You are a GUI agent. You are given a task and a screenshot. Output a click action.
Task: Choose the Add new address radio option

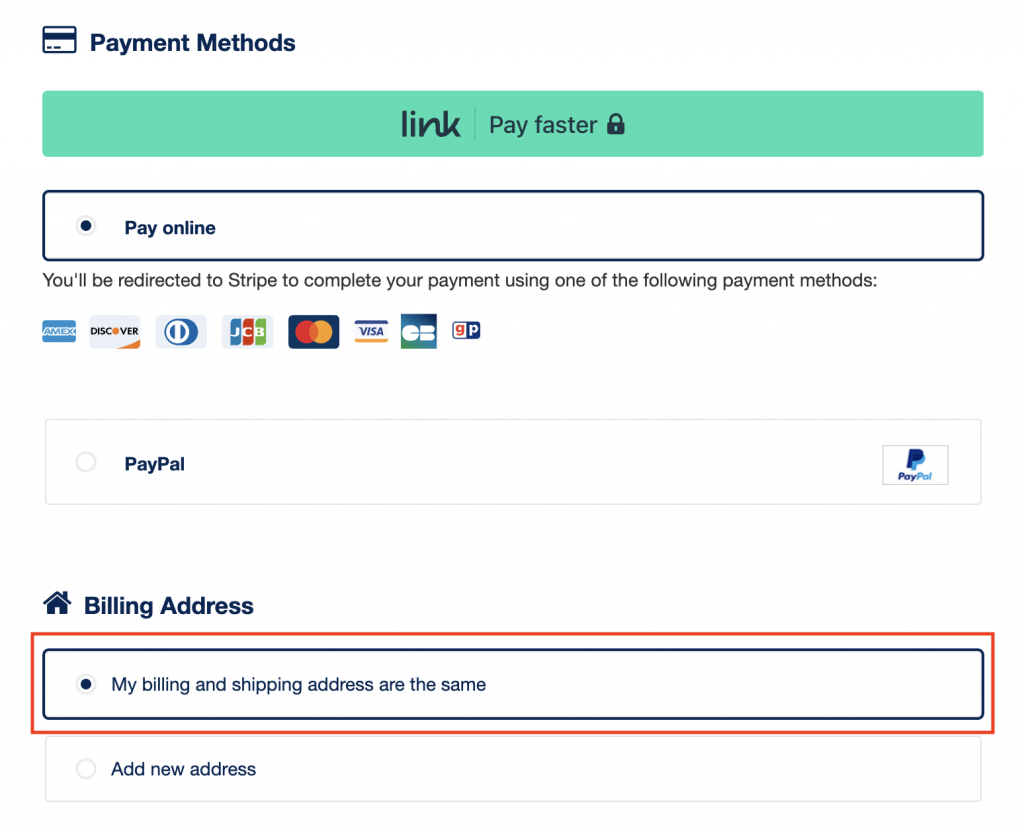click(x=86, y=768)
